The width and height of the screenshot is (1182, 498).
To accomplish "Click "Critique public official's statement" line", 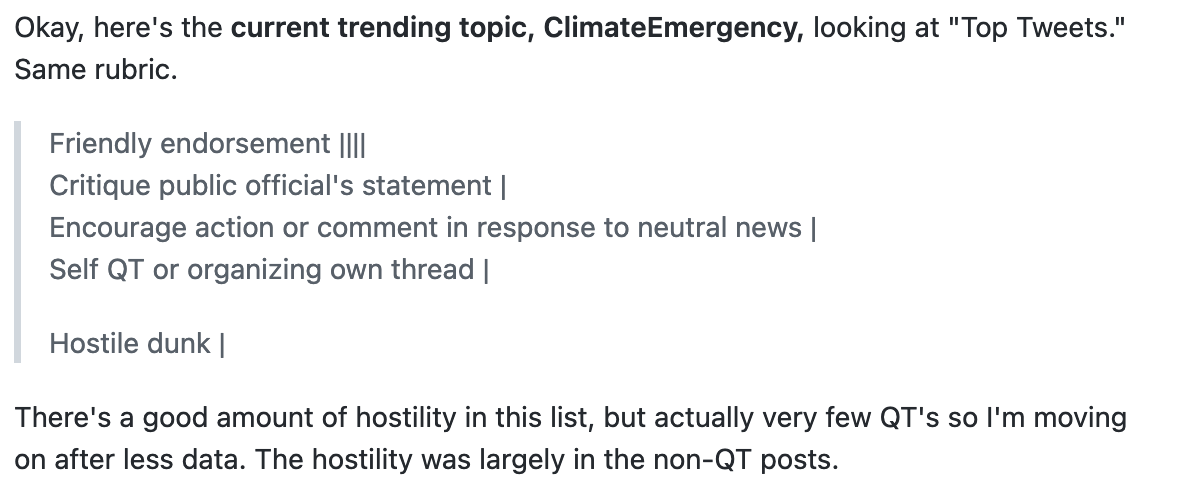I will click(277, 185).
